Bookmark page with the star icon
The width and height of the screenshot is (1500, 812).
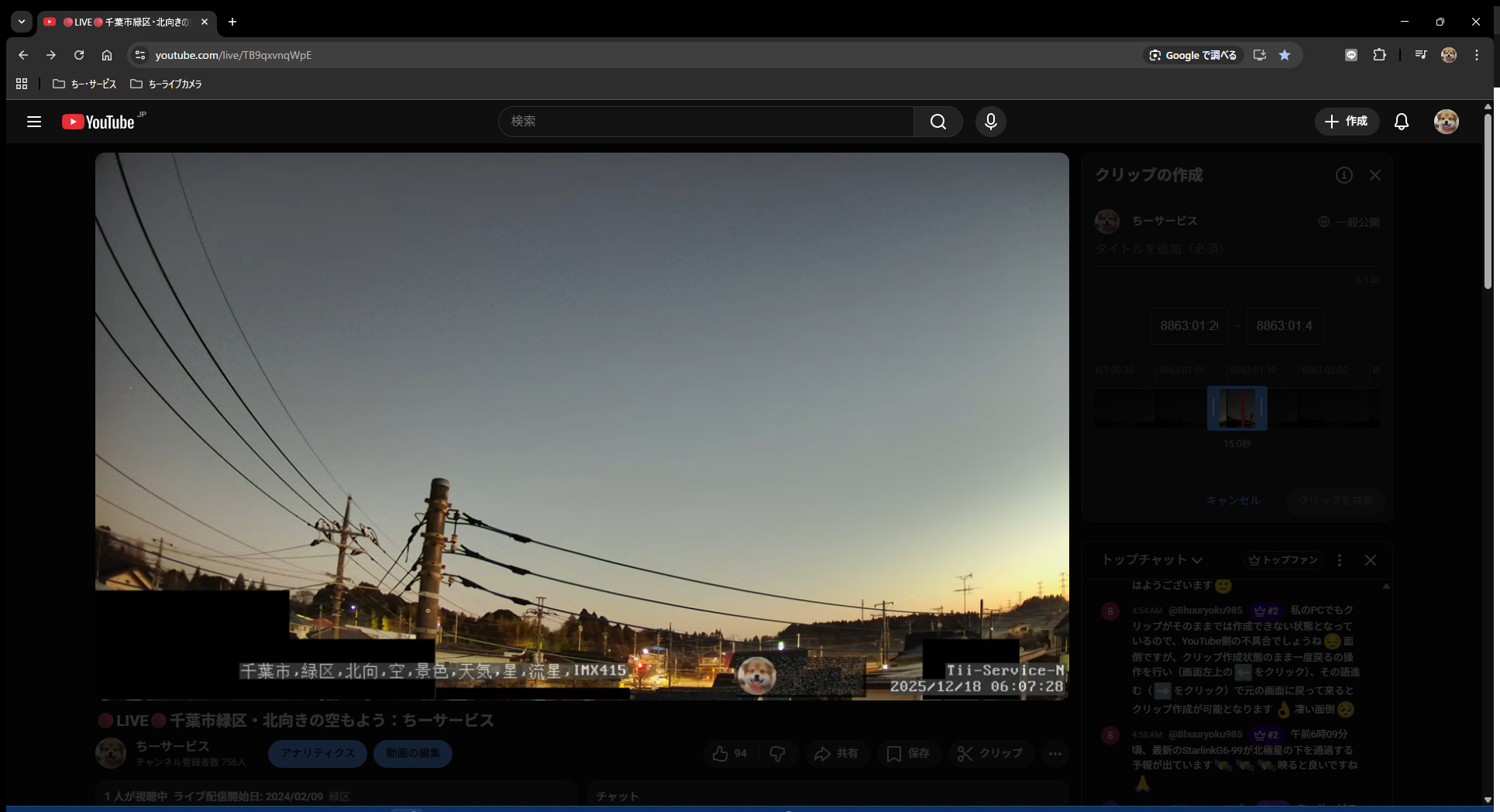(1285, 55)
